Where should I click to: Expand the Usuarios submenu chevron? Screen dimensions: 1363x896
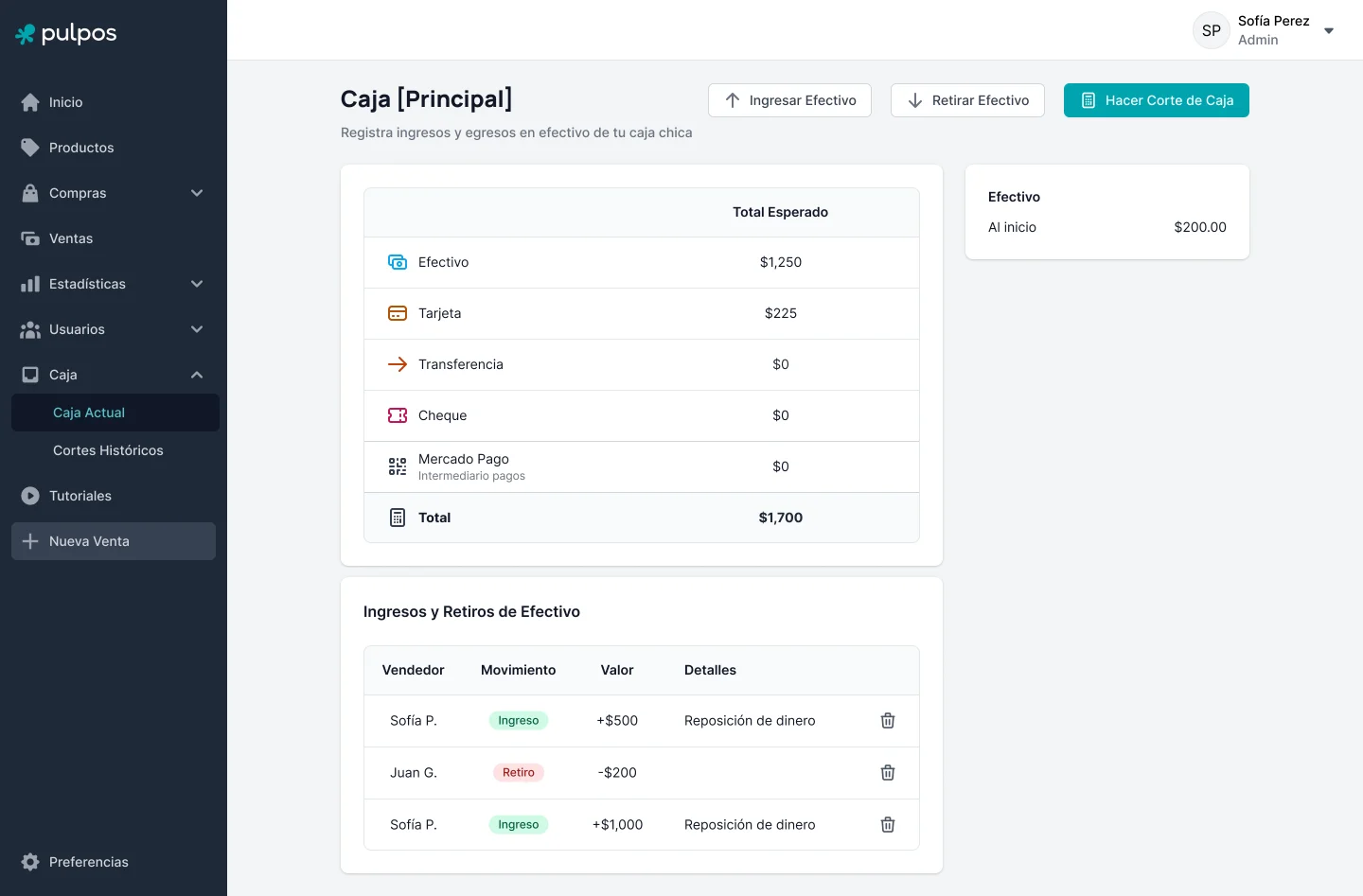click(197, 329)
